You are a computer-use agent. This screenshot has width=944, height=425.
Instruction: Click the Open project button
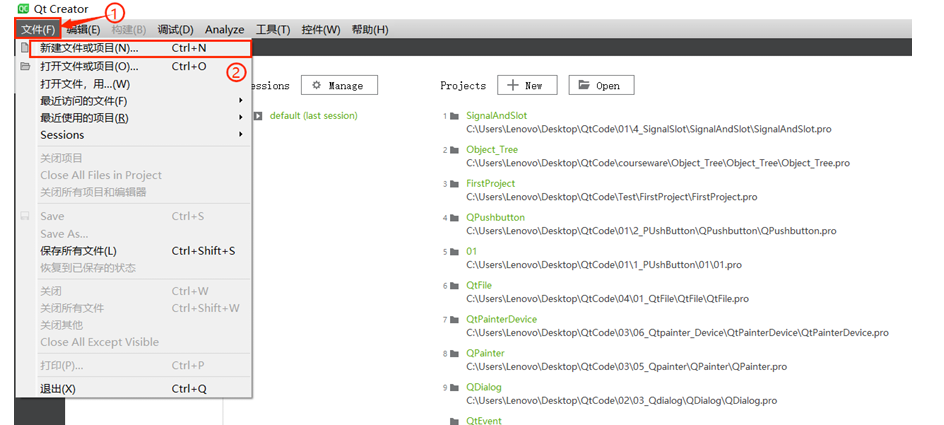[x=601, y=85]
